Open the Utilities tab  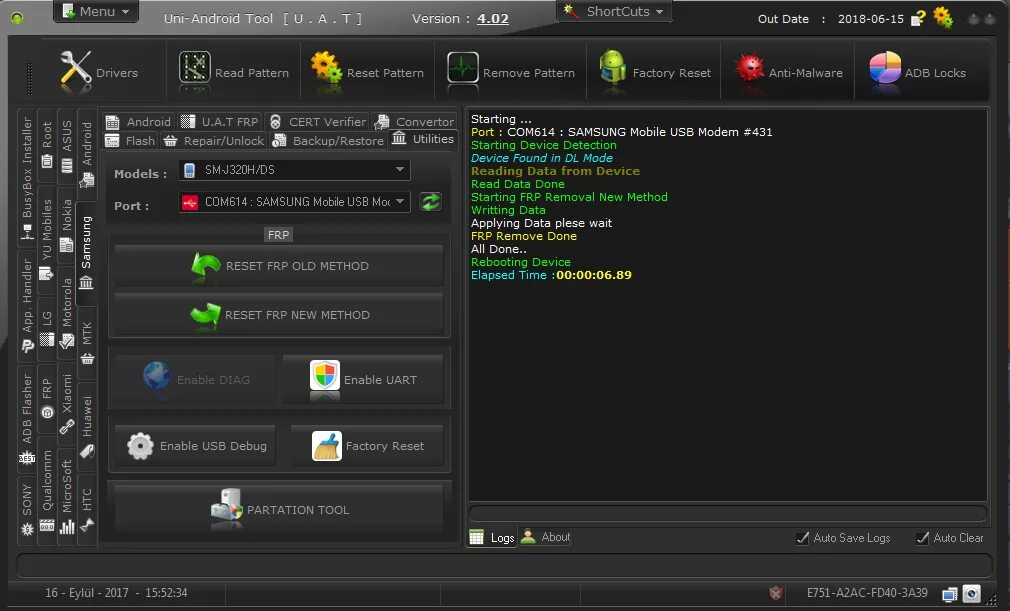pos(423,139)
